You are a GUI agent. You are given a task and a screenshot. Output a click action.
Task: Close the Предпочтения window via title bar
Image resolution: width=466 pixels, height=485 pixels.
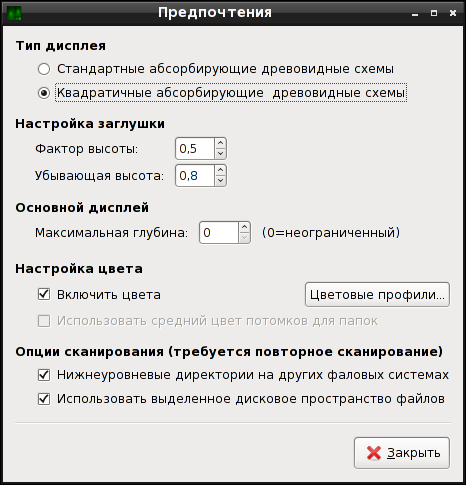[x=453, y=13]
